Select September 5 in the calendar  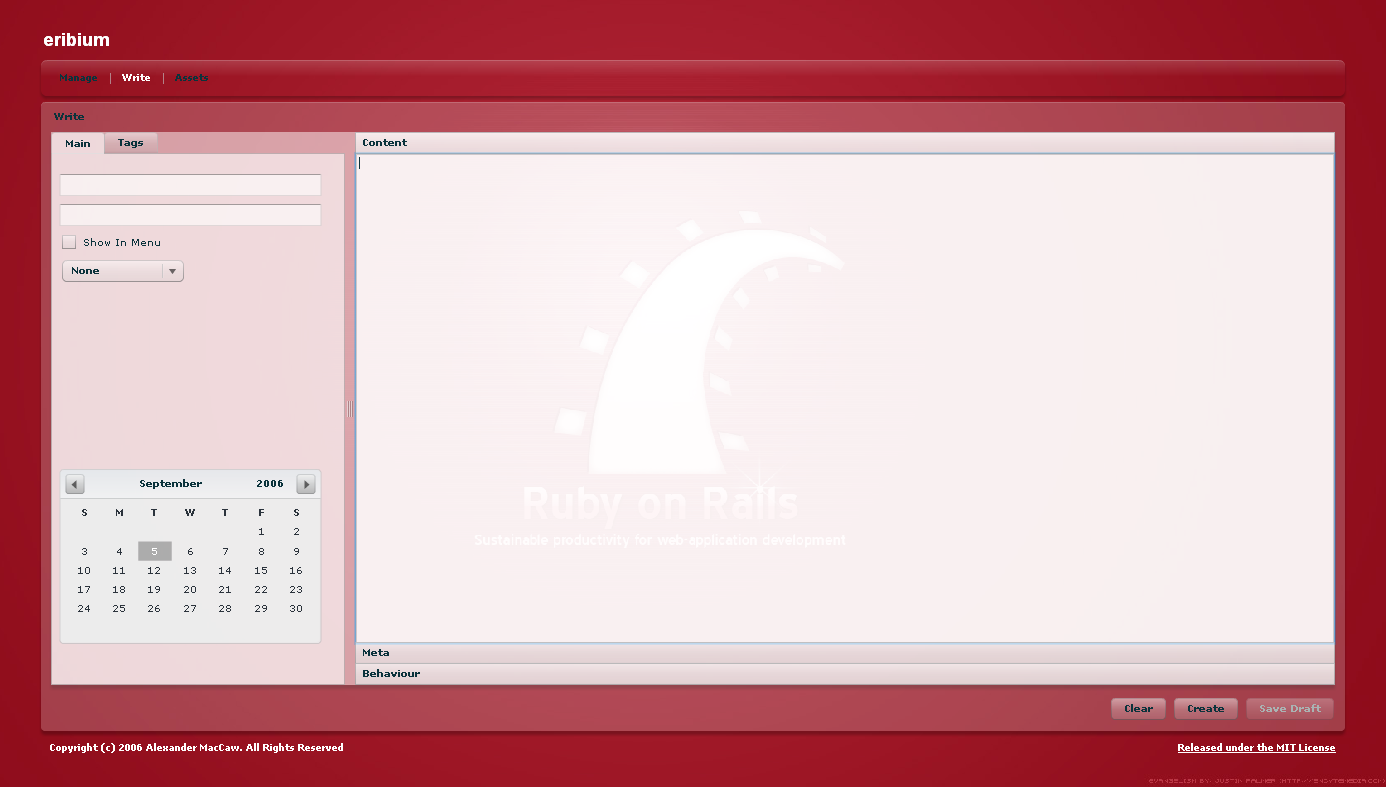point(154,551)
